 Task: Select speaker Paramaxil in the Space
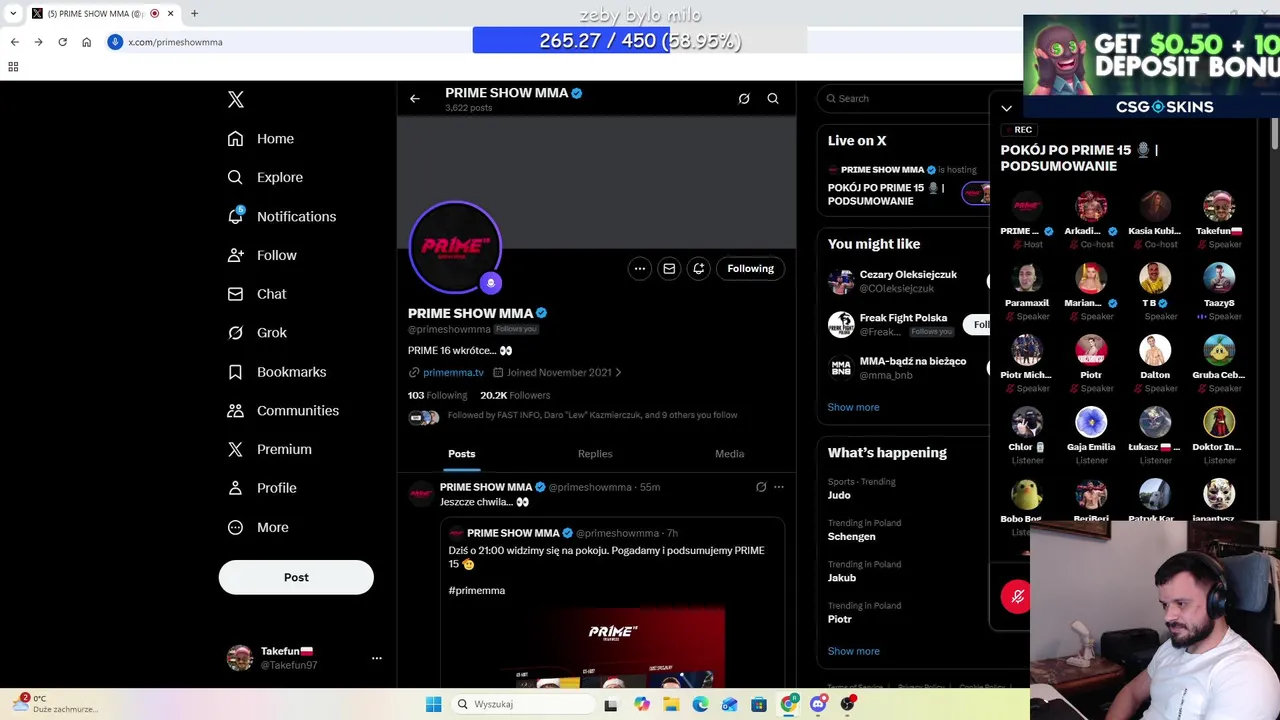pyautogui.click(x=1027, y=292)
